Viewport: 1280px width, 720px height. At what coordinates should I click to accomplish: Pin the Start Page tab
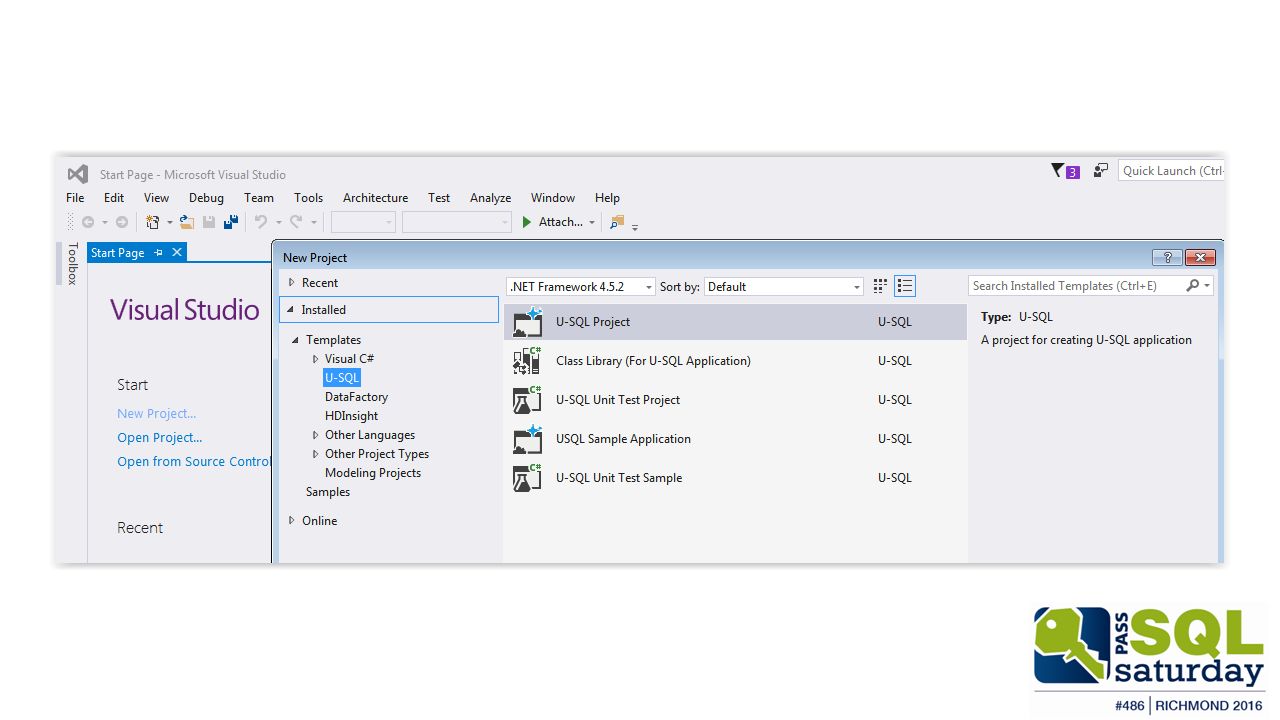[x=159, y=253]
